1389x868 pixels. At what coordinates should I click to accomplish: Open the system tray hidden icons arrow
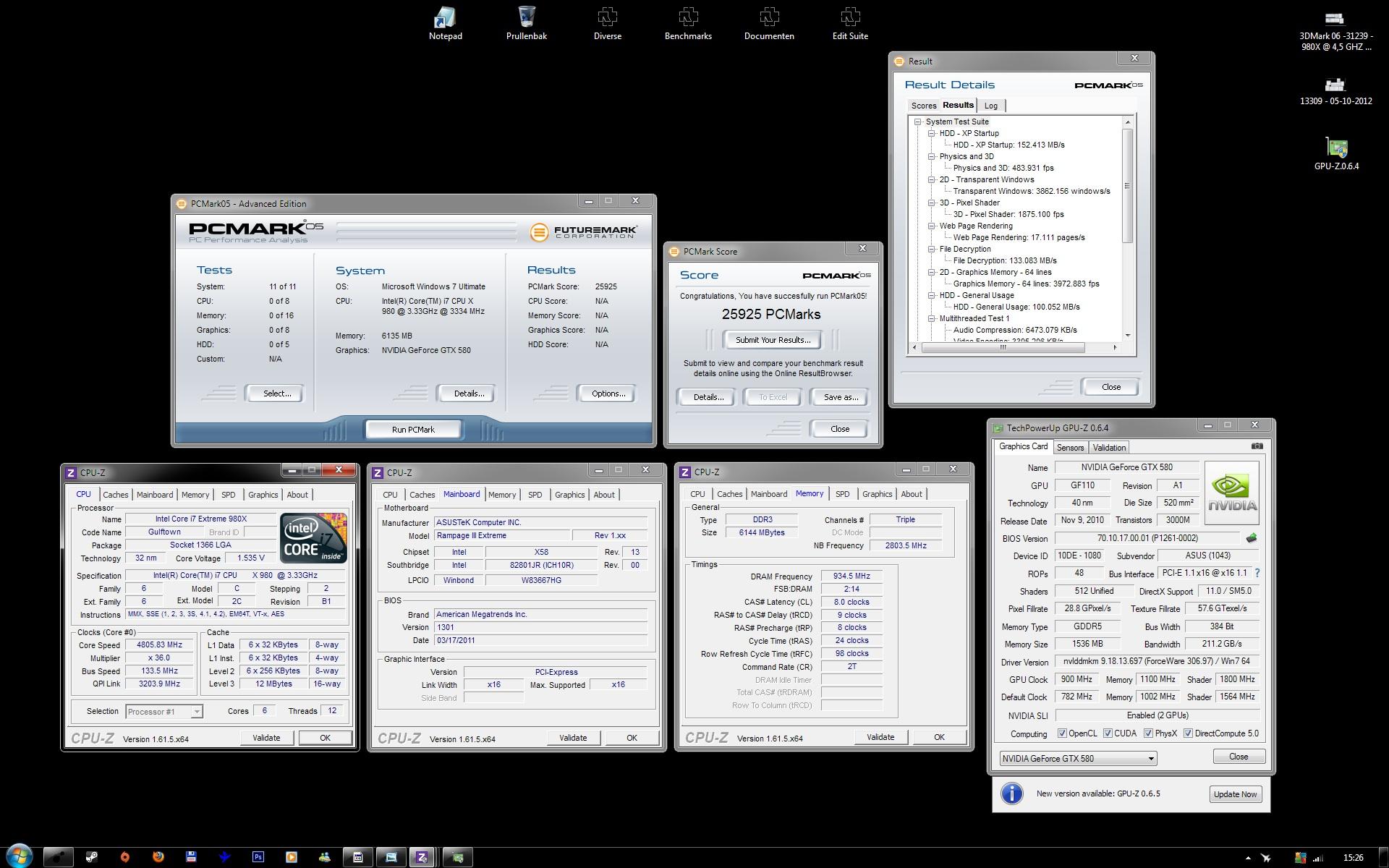point(1247,858)
